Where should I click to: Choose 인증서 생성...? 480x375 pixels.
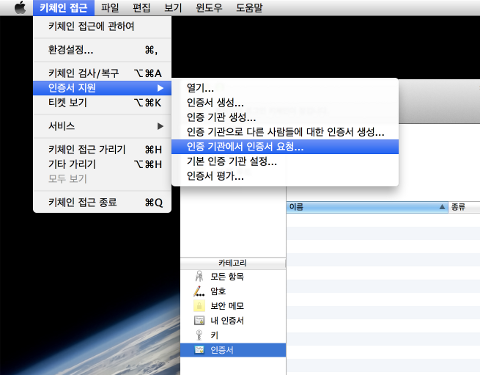coord(285,103)
